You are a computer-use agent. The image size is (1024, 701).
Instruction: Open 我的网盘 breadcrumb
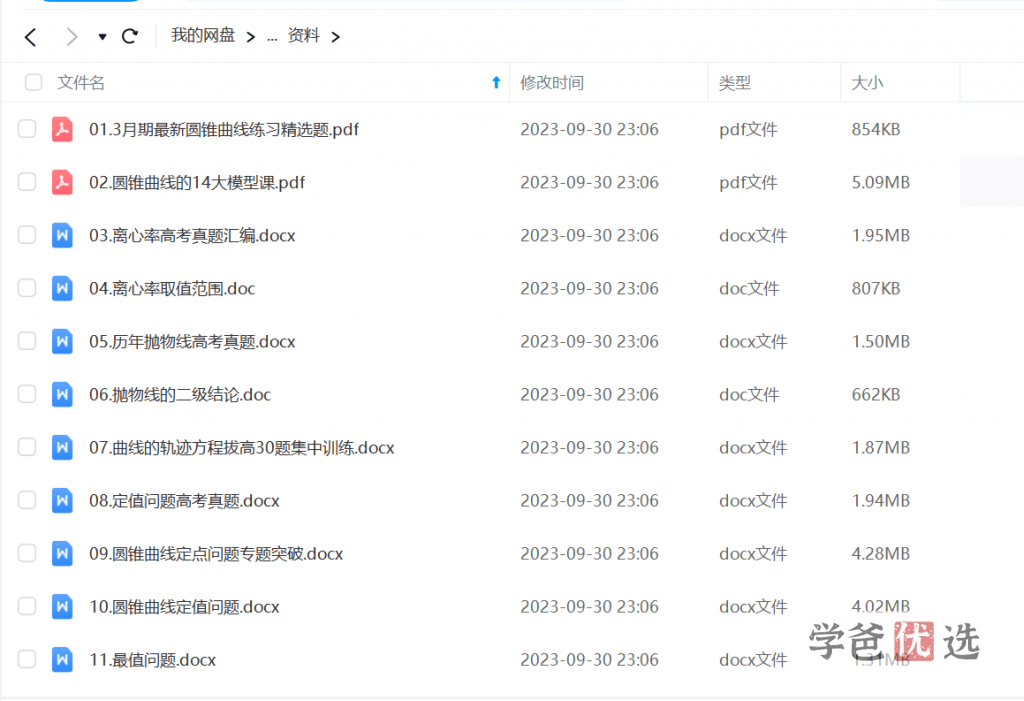coord(202,35)
